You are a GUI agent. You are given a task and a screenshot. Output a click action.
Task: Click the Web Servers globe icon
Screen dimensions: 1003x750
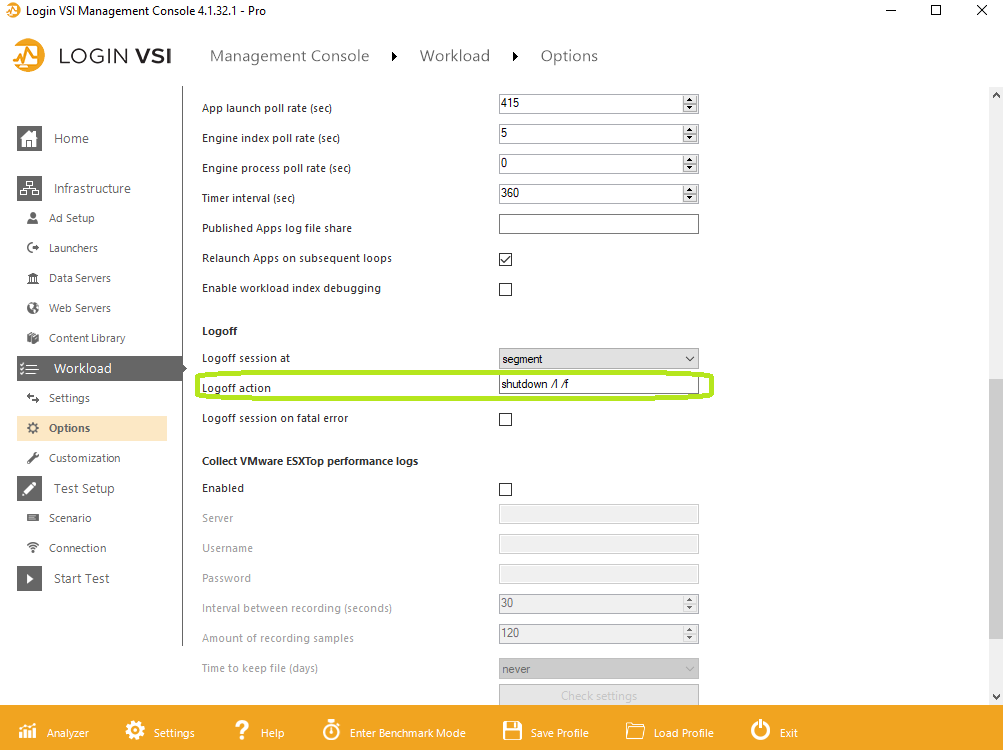33,308
